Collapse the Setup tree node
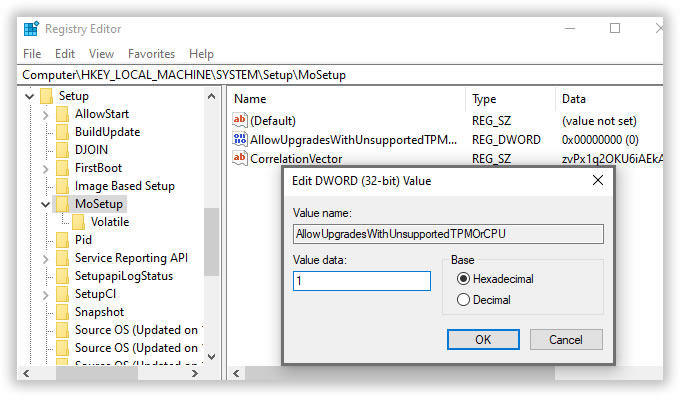Screen dimensions: 680x397 point(29,96)
